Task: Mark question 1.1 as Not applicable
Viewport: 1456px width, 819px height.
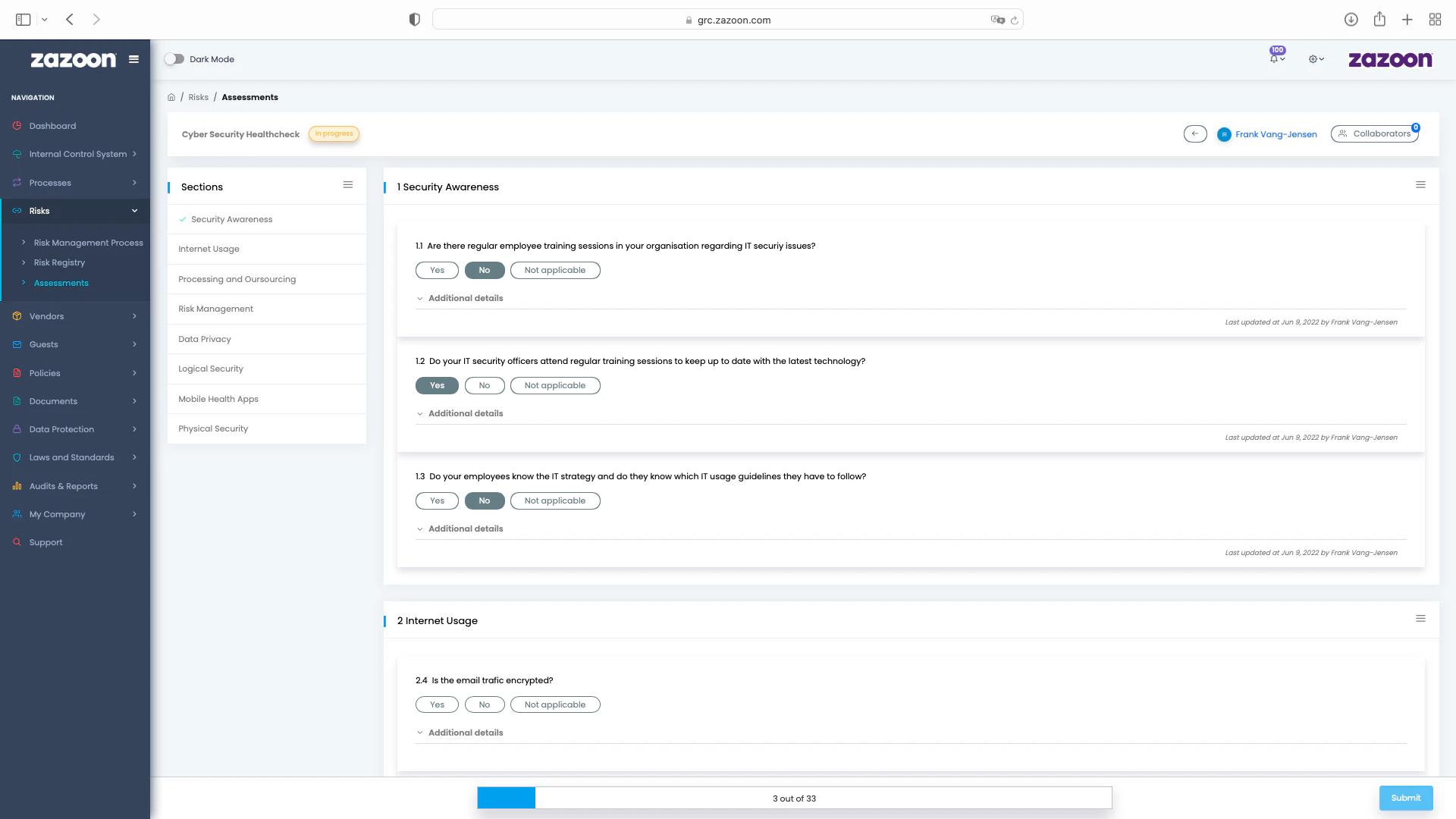Action: coord(555,270)
